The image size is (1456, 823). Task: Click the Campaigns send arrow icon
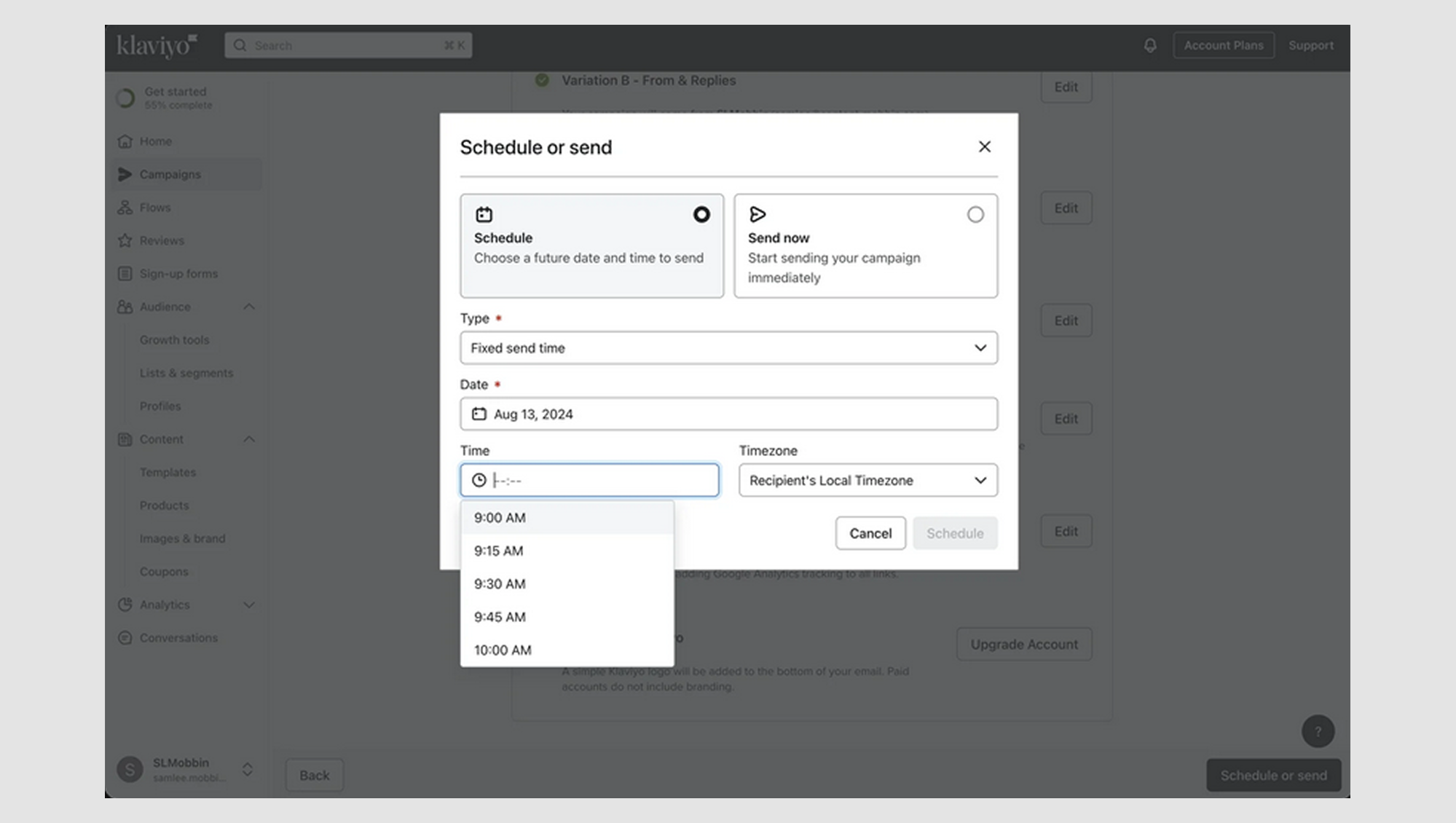(x=125, y=174)
